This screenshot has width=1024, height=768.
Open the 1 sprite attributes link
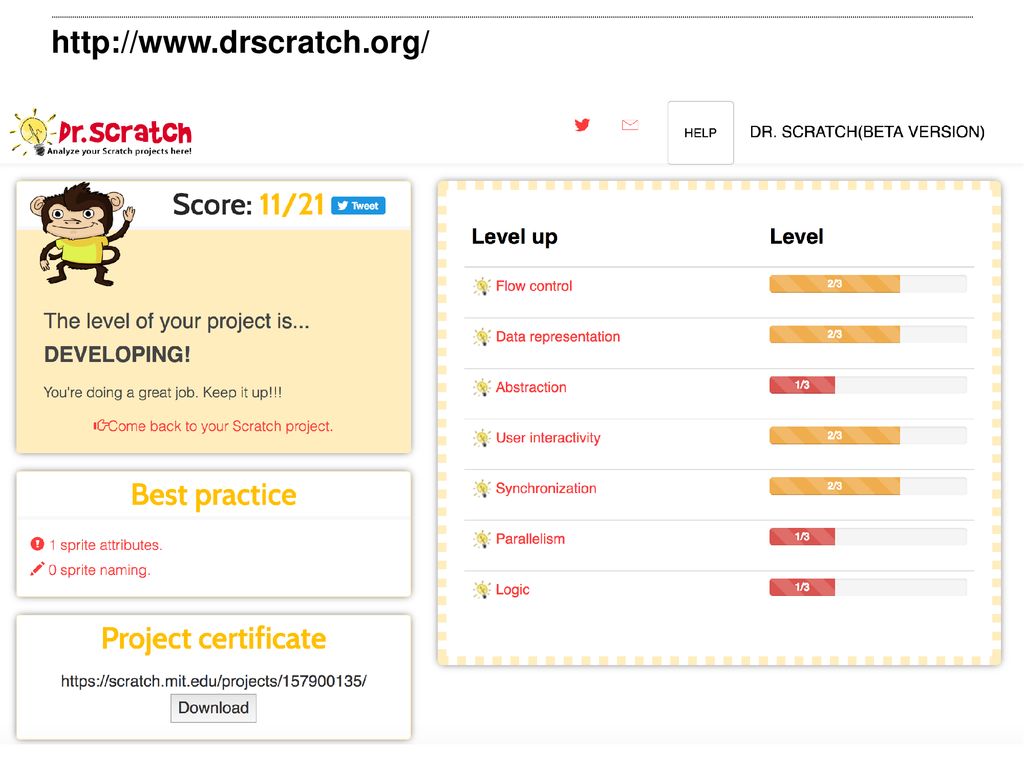[106, 545]
